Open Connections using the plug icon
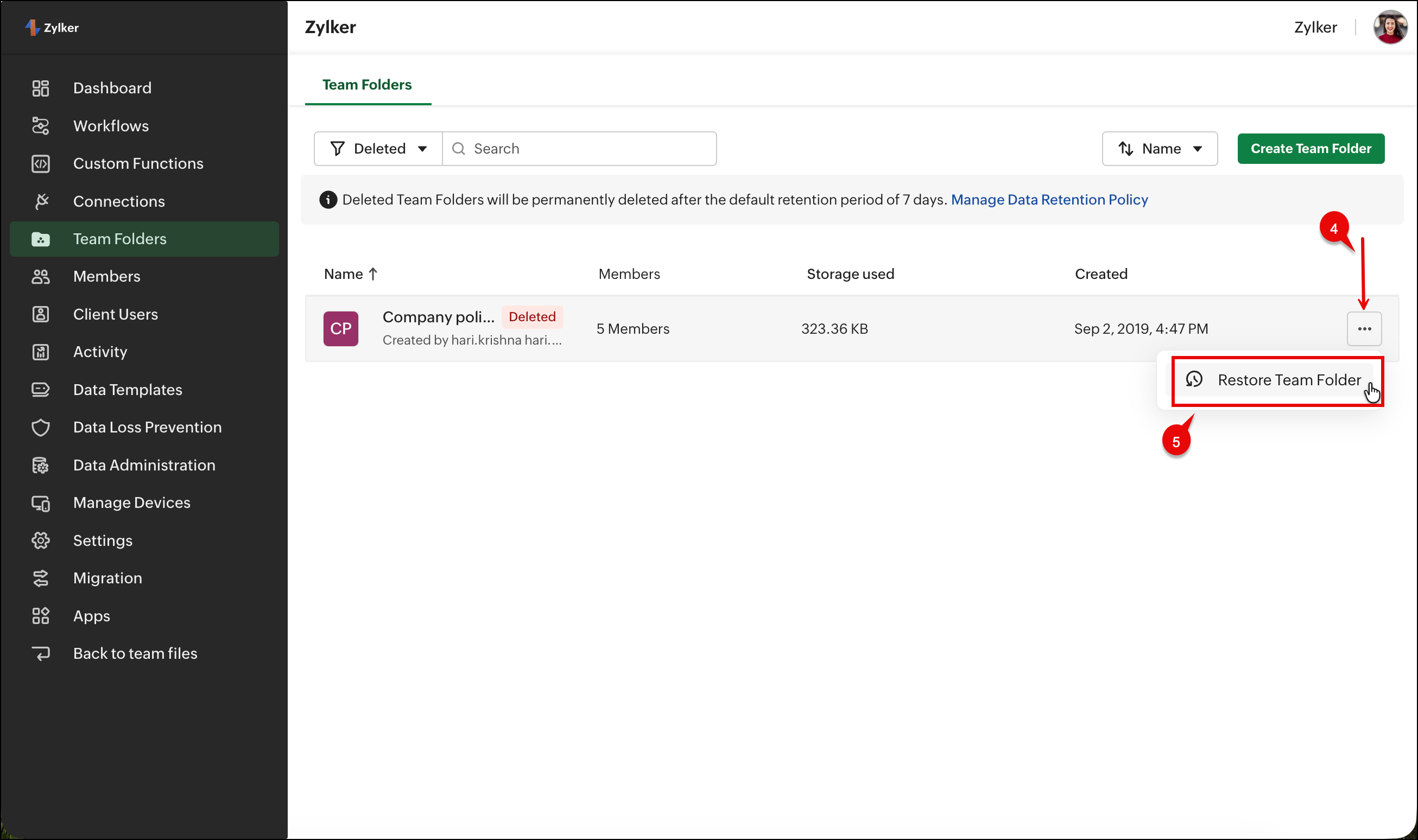 click(40, 201)
